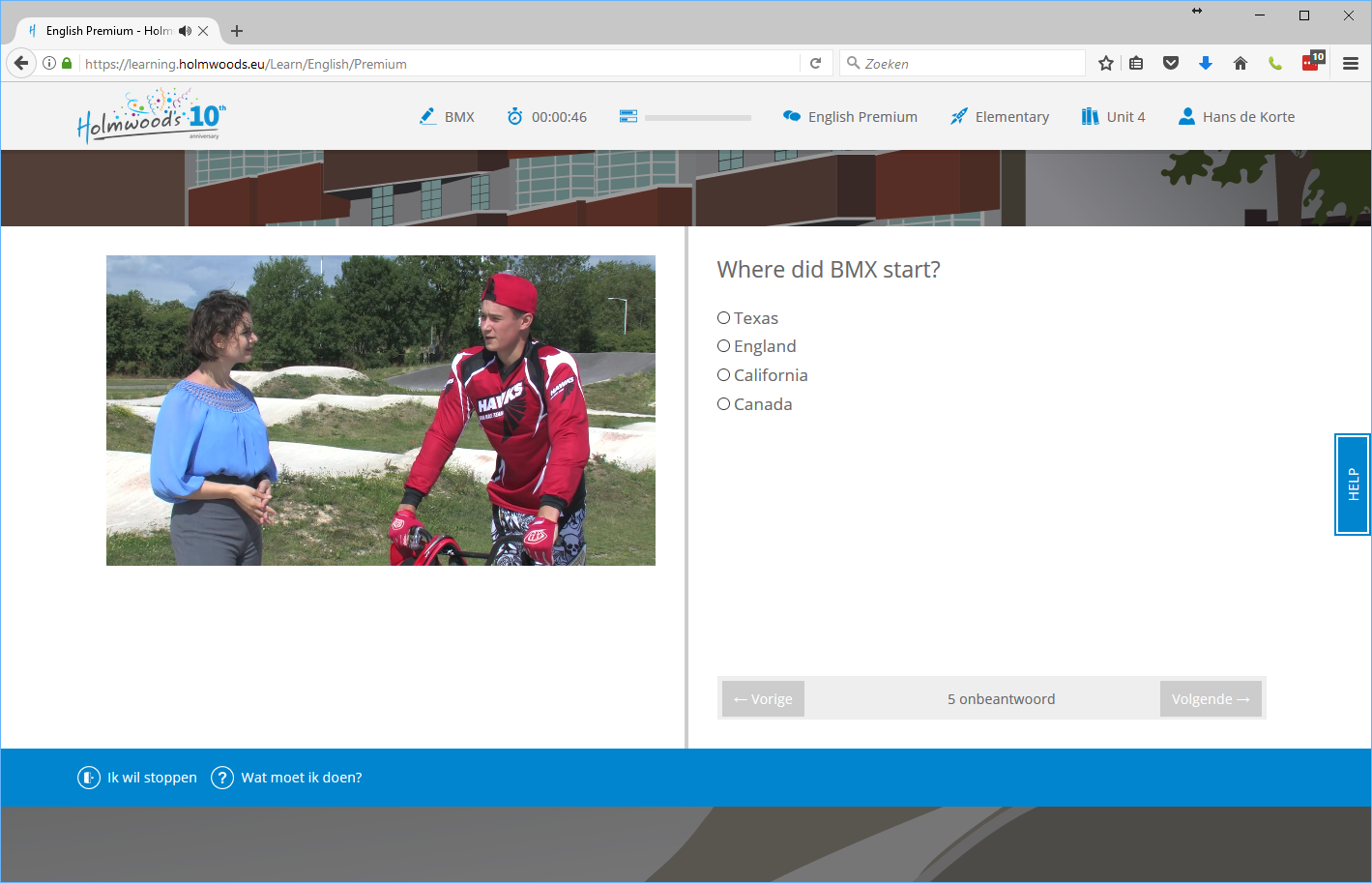Choose England as the answer
The image size is (1372, 883).
(723, 346)
